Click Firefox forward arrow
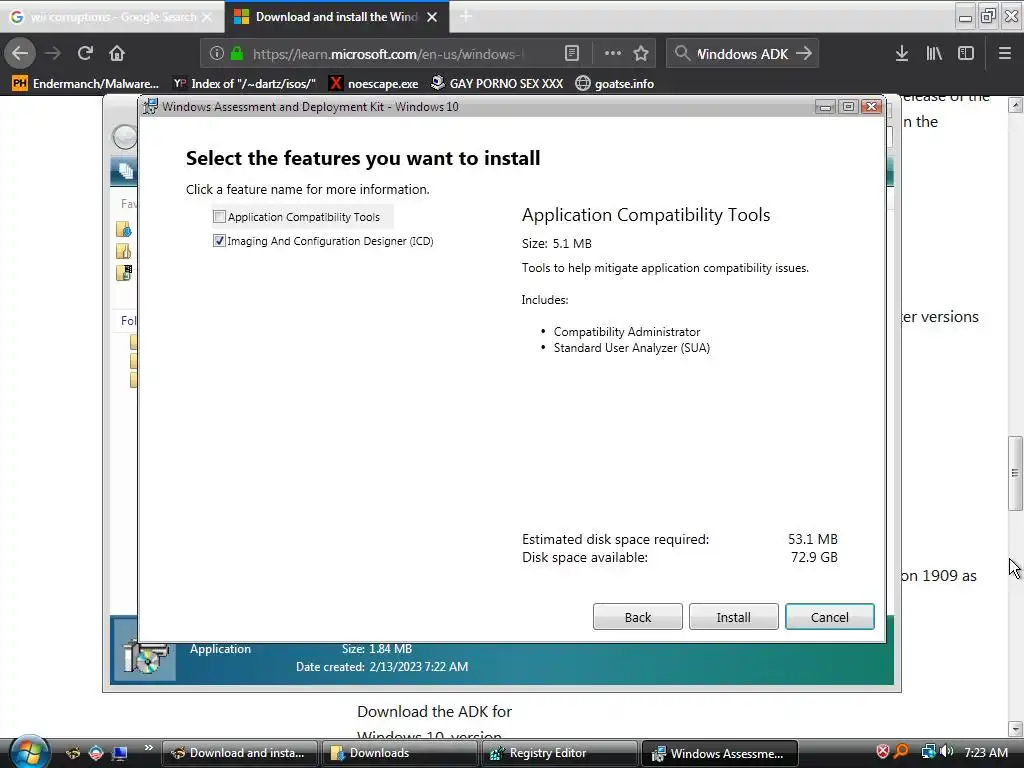Screen dimensions: 1024x768 click(x=54, y=54)
